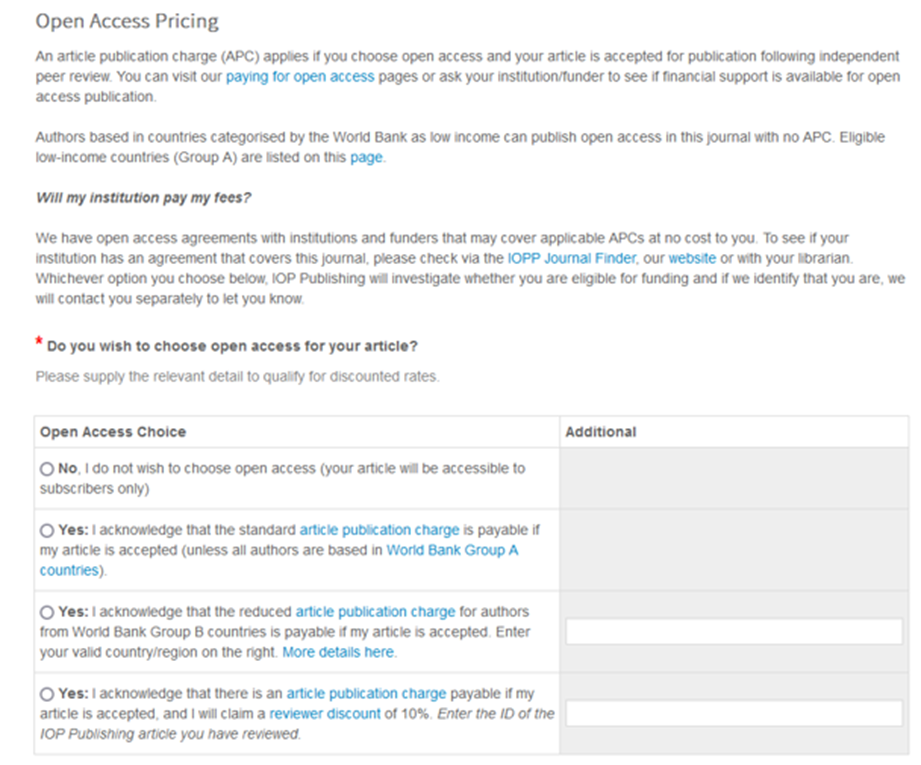Open the 'reviewer discount' link
This screenshot has height=765, width=921.
pyautogui.click(x=325, y=714)
